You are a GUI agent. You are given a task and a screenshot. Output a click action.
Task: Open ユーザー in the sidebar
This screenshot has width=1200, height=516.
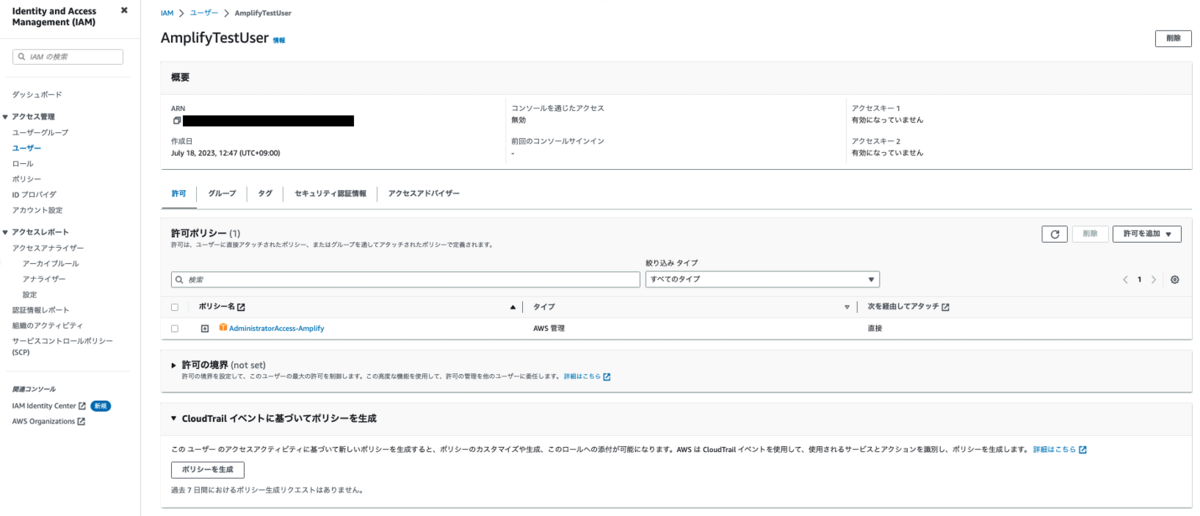(x=27, y=147)
